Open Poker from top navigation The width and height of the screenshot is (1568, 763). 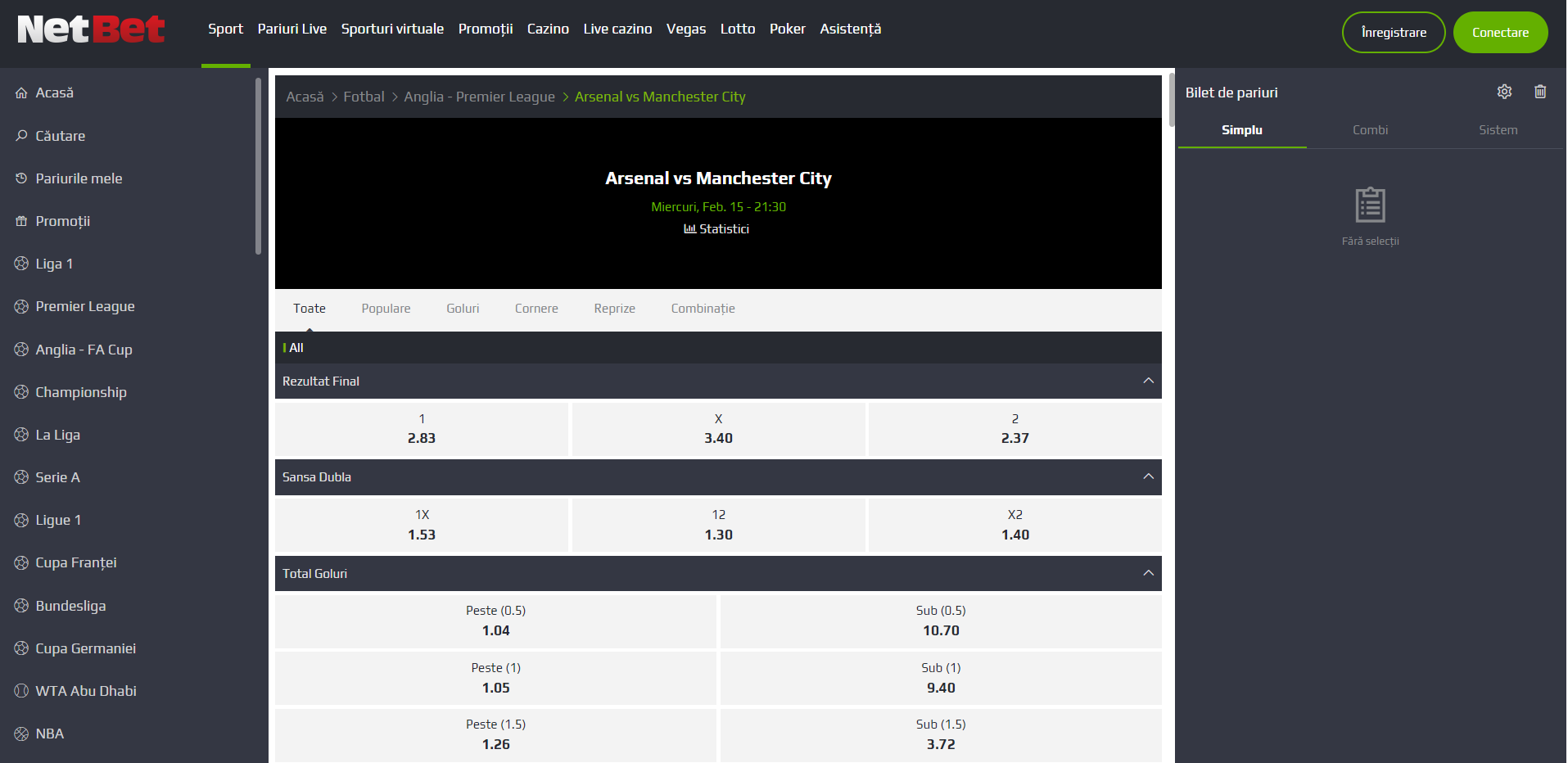point(787,29)
